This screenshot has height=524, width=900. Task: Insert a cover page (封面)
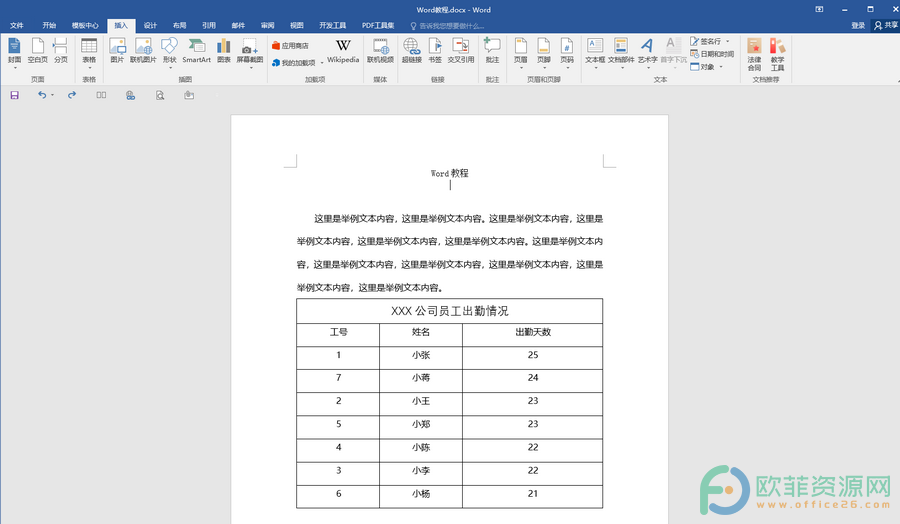[14, 52]
